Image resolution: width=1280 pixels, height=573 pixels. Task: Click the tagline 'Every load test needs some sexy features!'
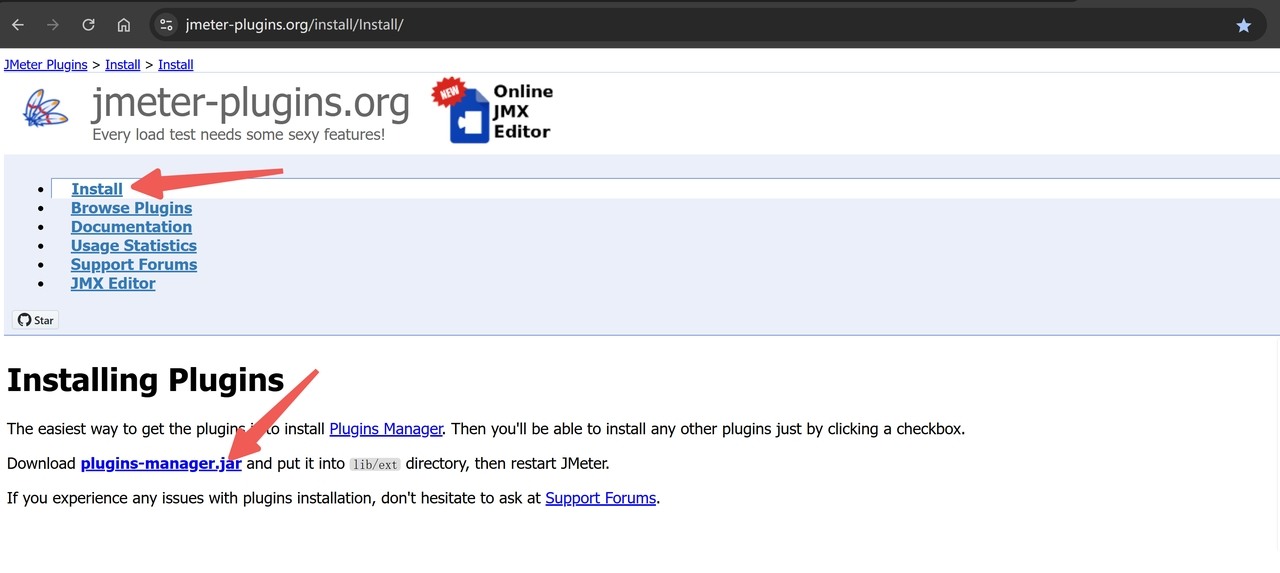(238, 134)
